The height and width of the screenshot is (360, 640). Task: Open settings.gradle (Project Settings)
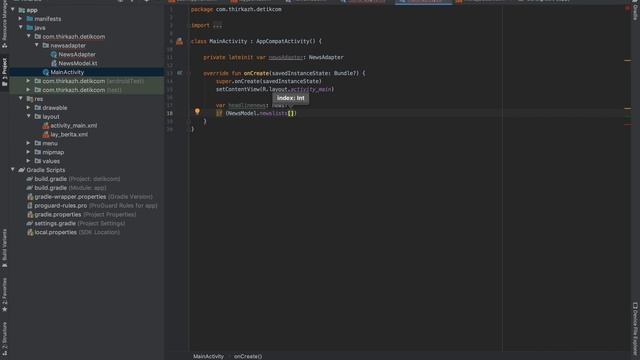(x=80, y=224)
